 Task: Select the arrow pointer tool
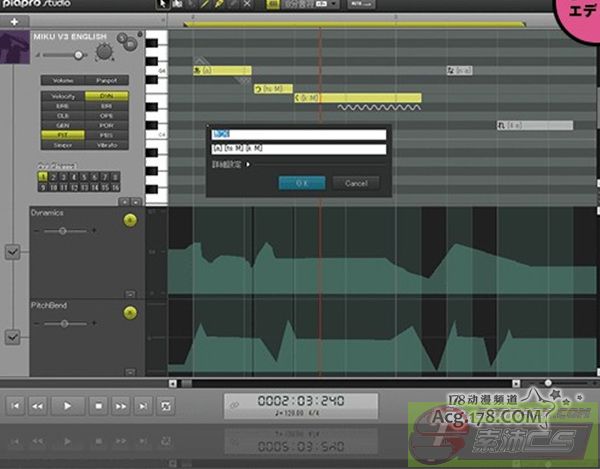pos(162,5)
